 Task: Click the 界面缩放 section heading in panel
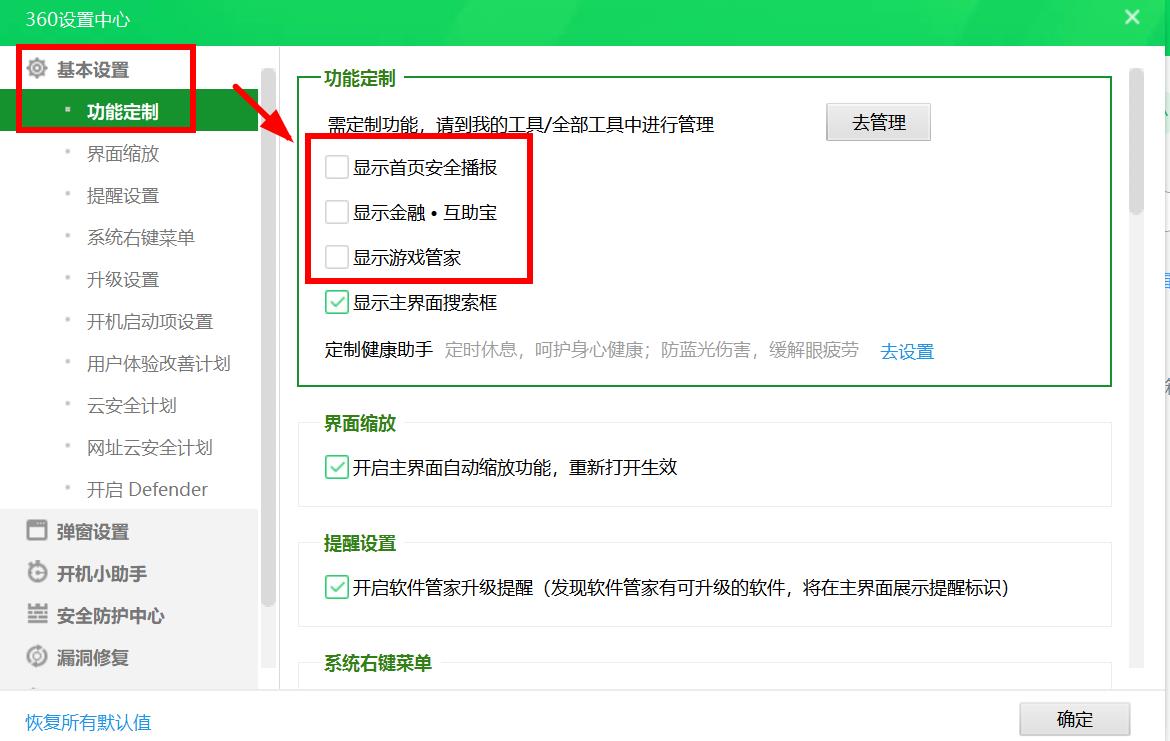[x=360, y=423]
